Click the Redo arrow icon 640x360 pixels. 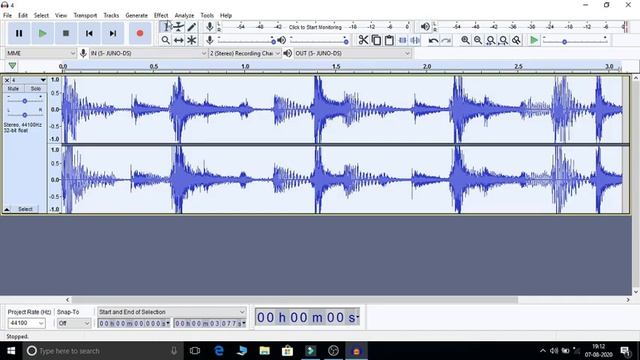click(x=446, y=40)
